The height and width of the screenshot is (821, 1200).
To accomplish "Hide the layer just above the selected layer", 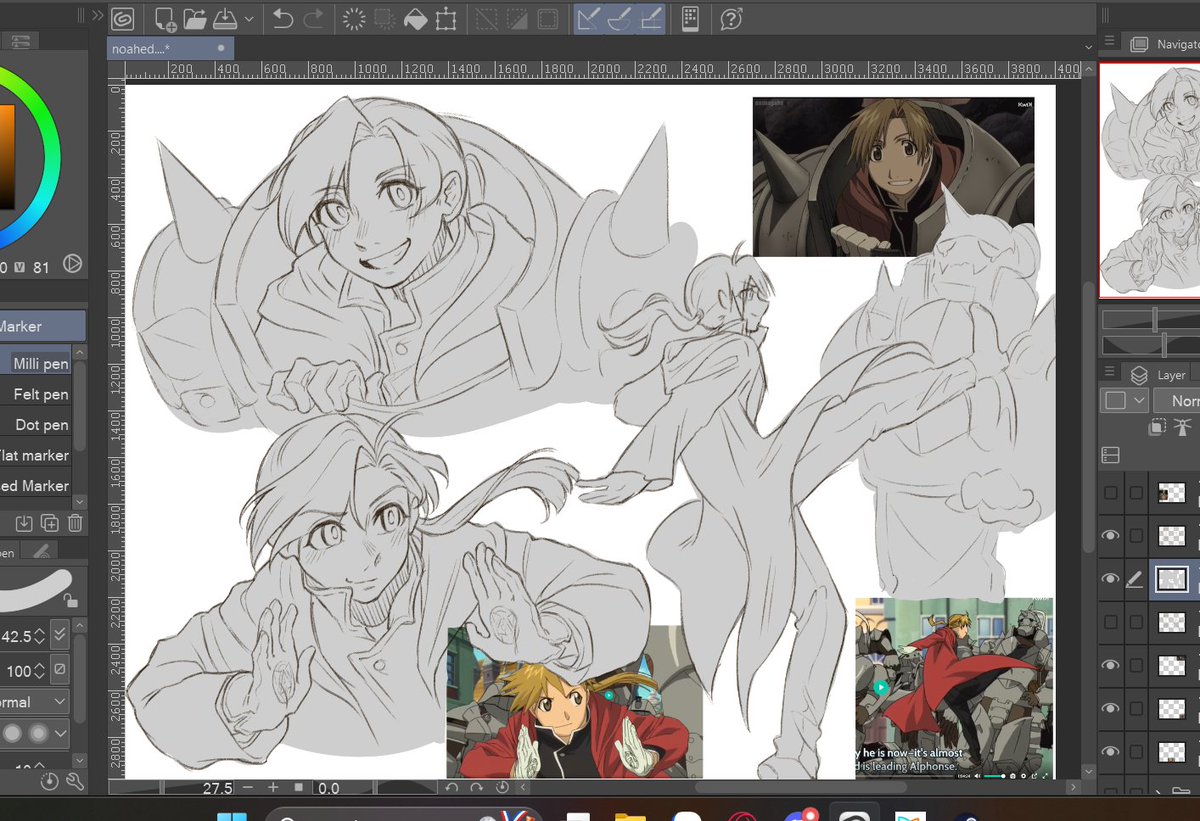I will point(1110,536).
